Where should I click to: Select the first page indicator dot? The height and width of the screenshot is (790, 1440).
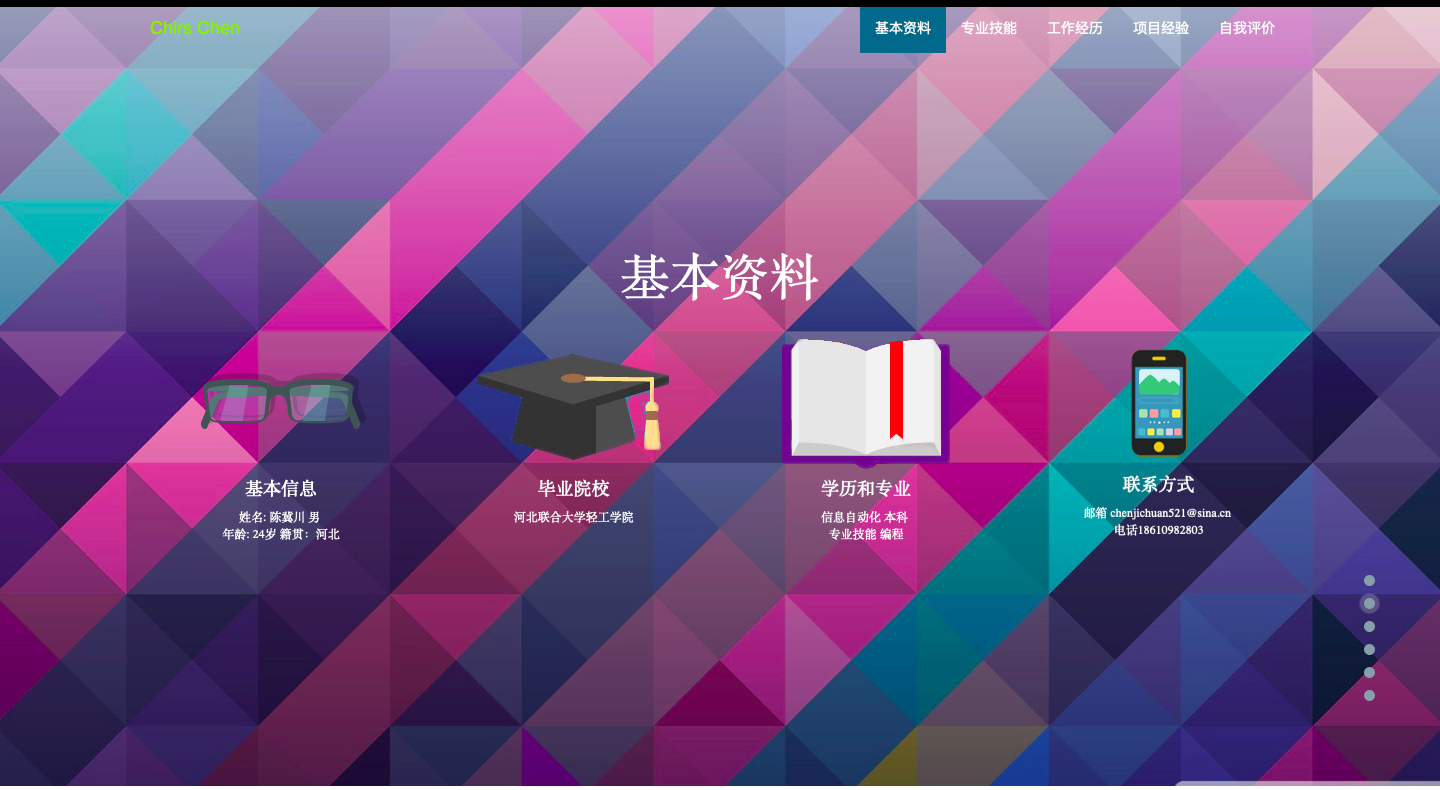pyautogui.click(x=1369, y=581)
